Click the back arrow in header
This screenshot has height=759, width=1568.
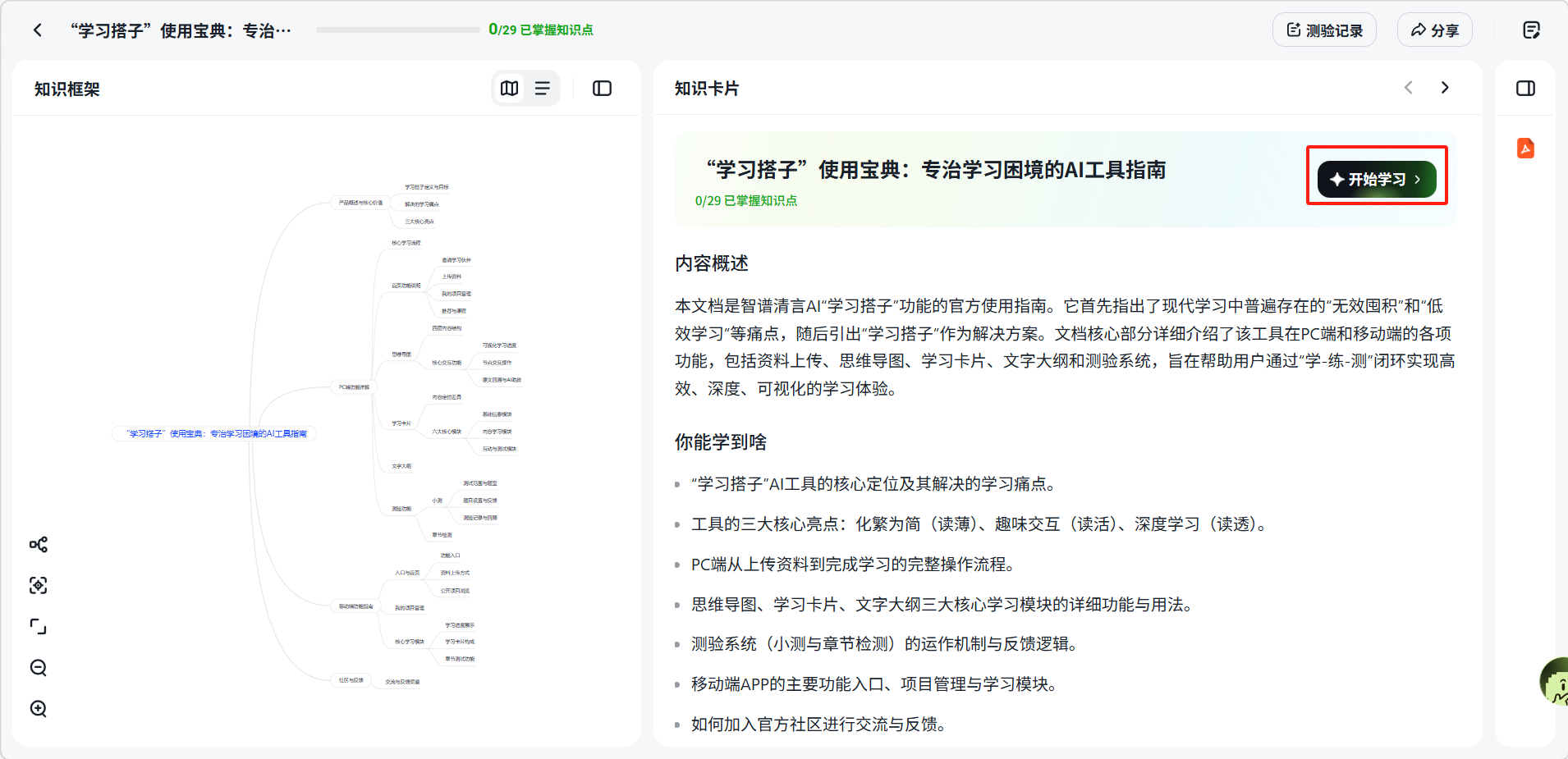[38, 30]
